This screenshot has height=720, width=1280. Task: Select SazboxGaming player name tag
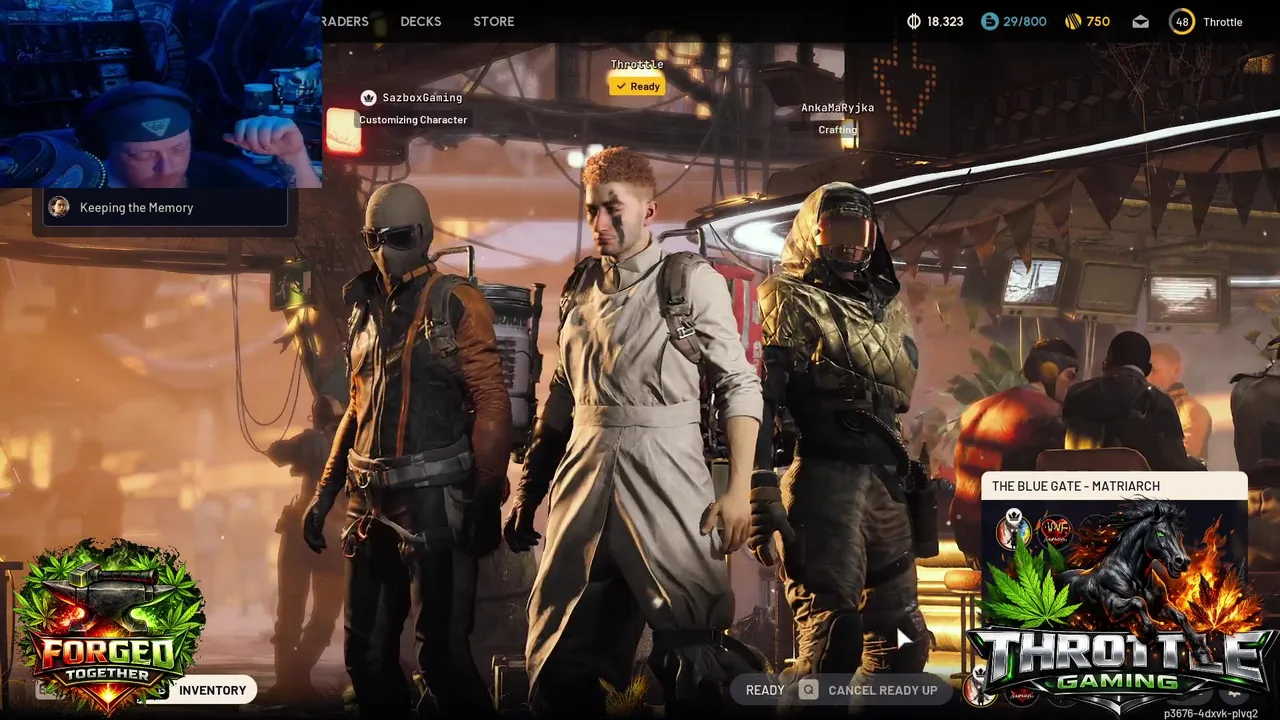[x=422, y=98]
